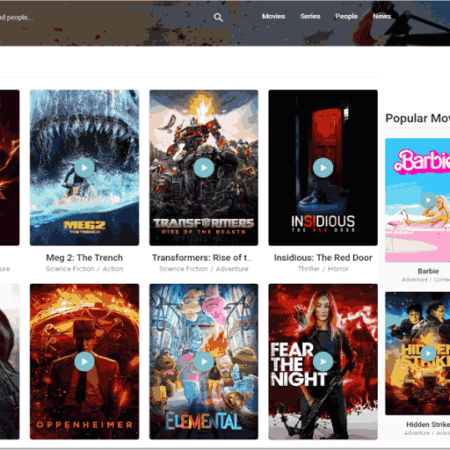Play the Oppenheimer poster button

tap(84, 361)
